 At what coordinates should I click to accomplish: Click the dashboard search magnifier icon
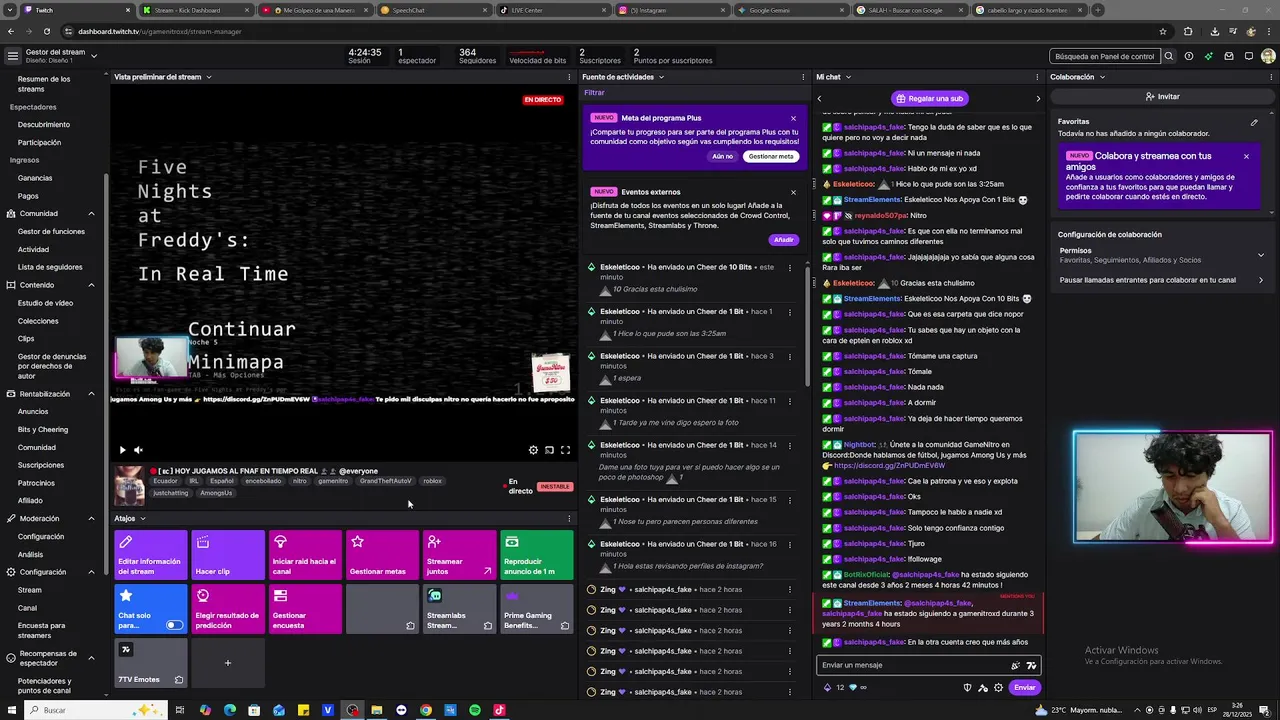[x=1168, y=56]
